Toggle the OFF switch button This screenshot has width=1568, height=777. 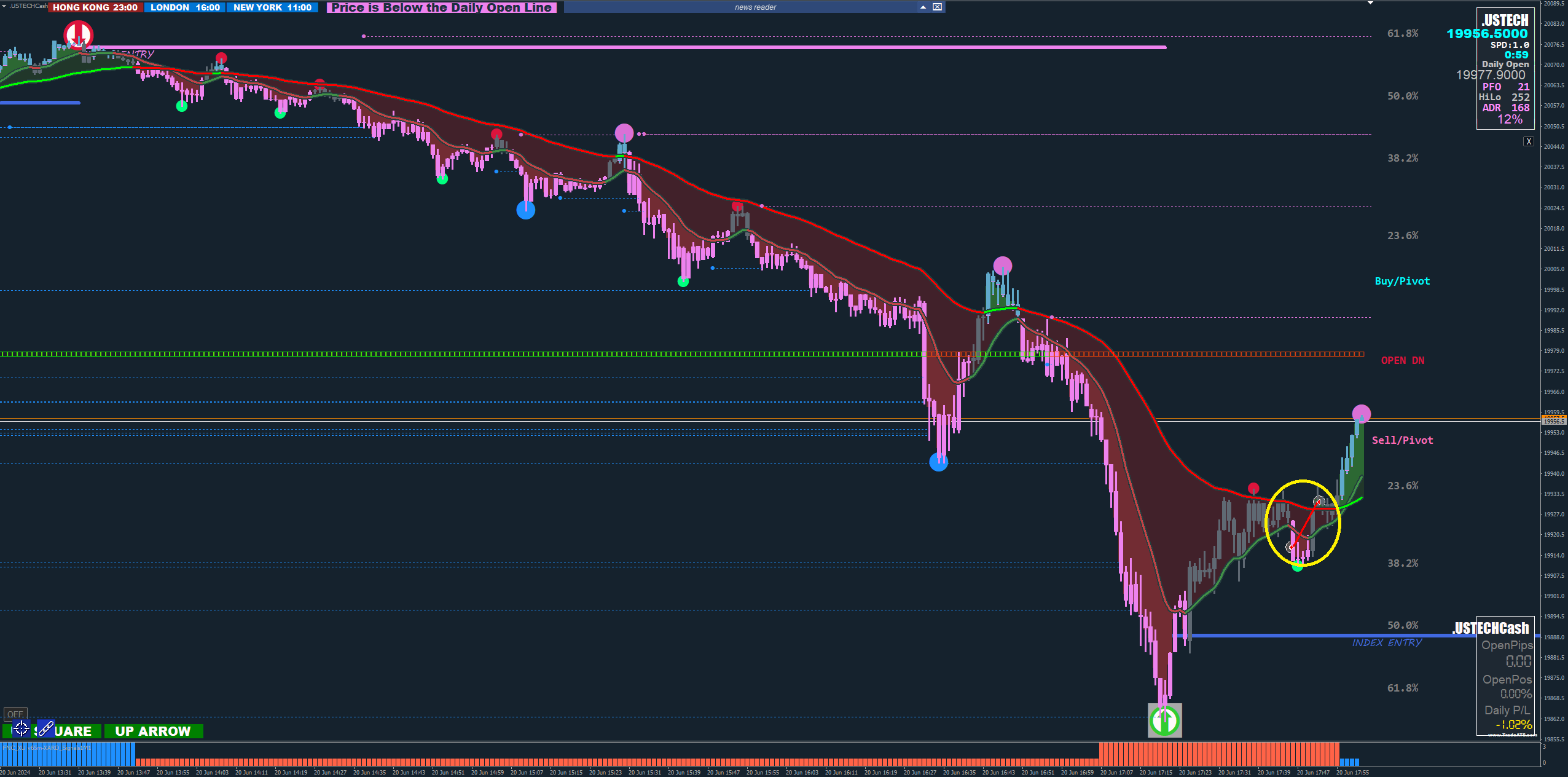(15, 714)
